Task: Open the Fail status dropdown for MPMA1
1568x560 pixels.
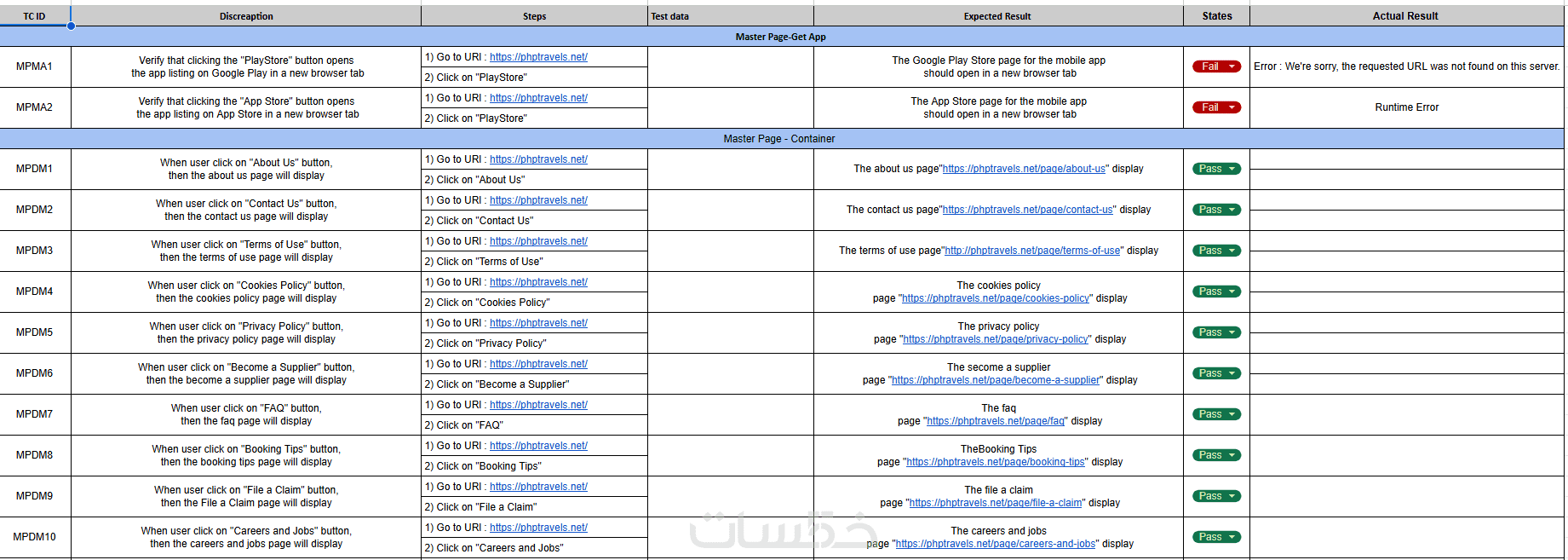Action: [1232, 66]
